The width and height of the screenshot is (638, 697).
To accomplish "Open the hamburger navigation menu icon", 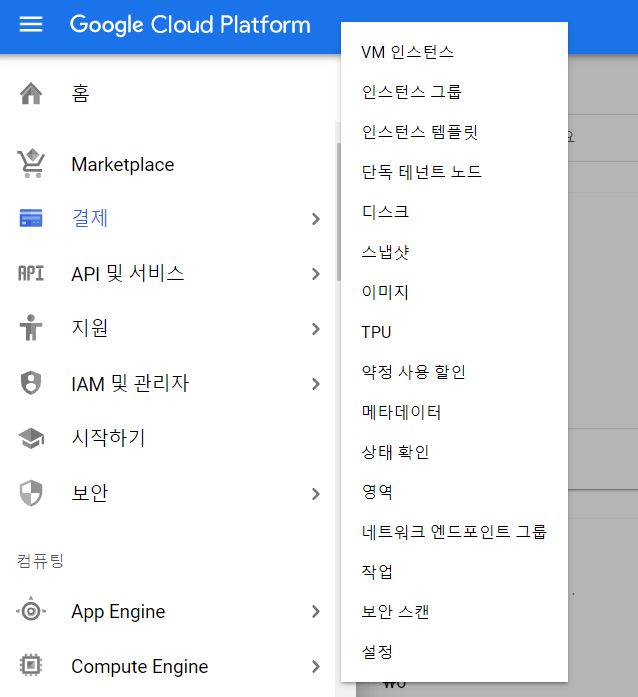I will coord(31,24).
